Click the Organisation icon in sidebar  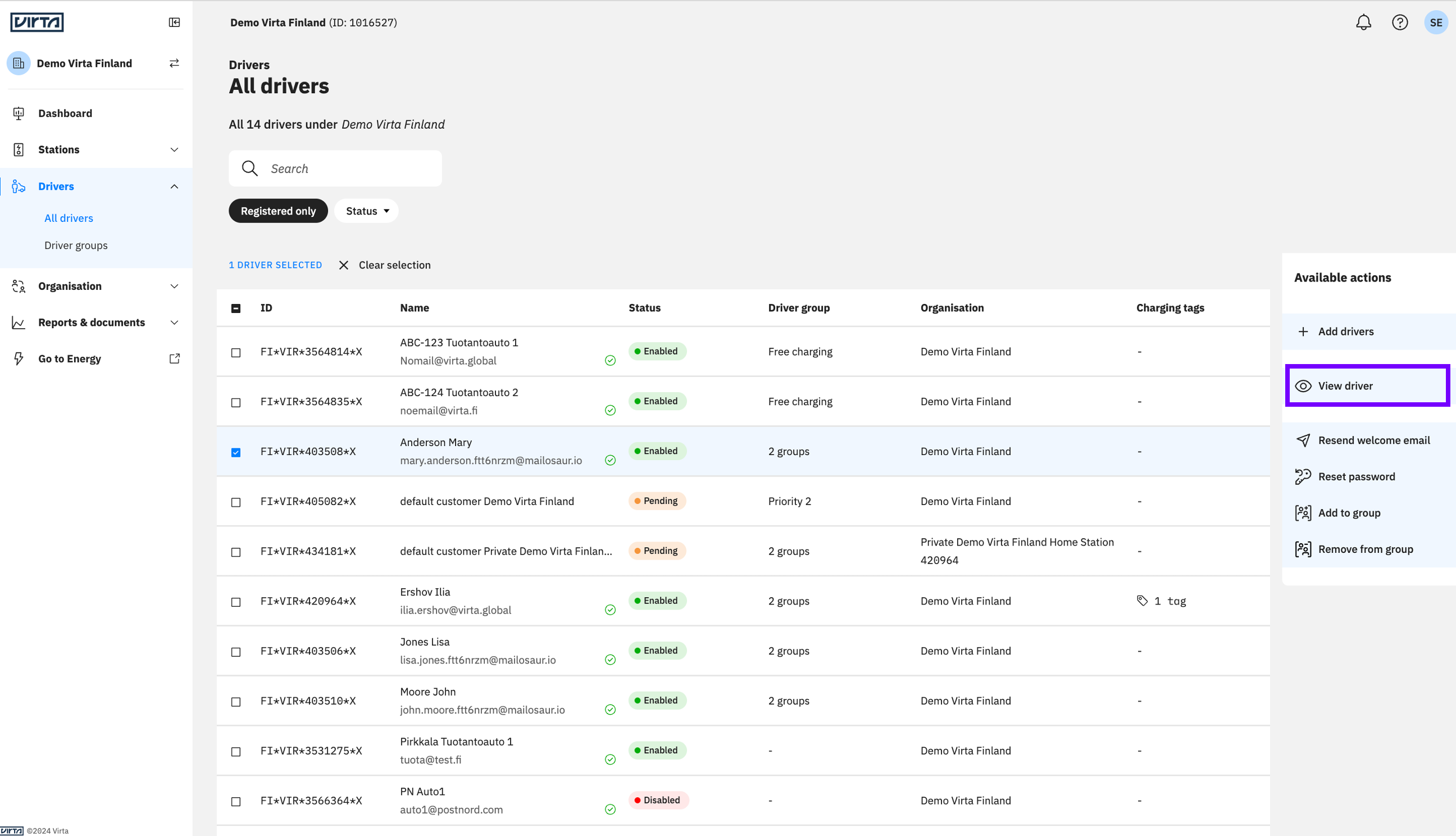[19, 286]
